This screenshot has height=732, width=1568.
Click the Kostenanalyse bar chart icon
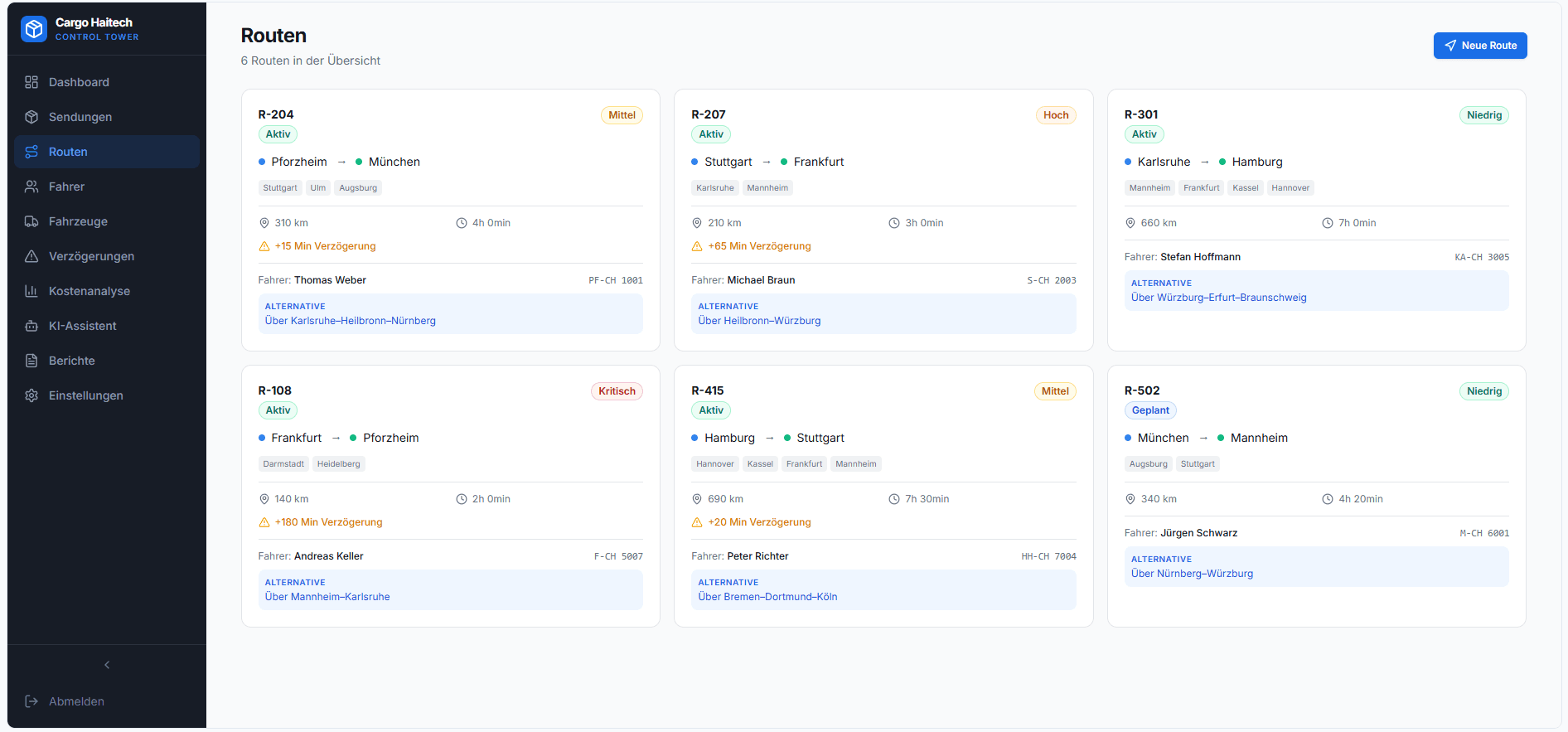tap(31, 291)
